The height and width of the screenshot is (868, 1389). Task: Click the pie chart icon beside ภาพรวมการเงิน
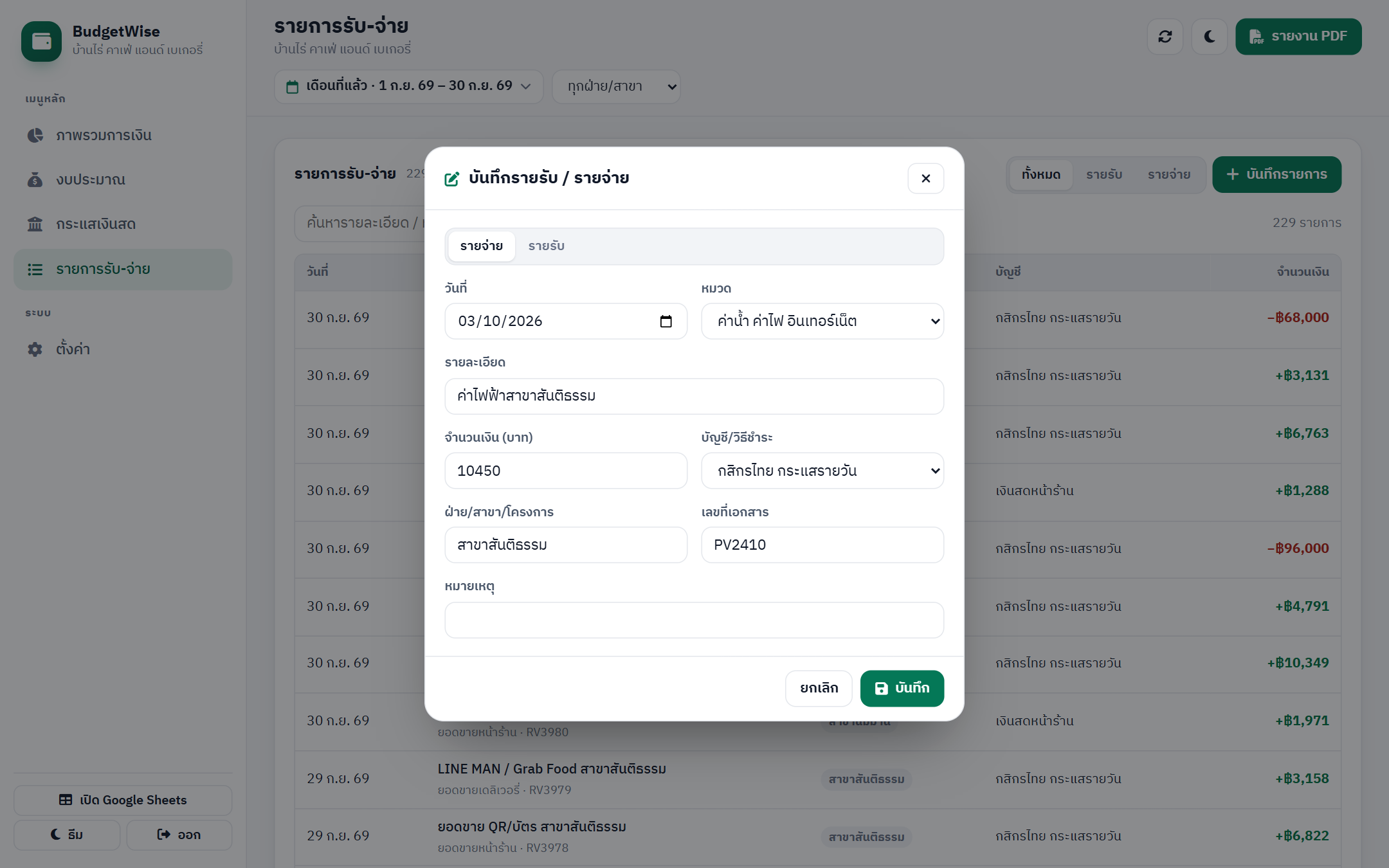click(x=35, y=135)
